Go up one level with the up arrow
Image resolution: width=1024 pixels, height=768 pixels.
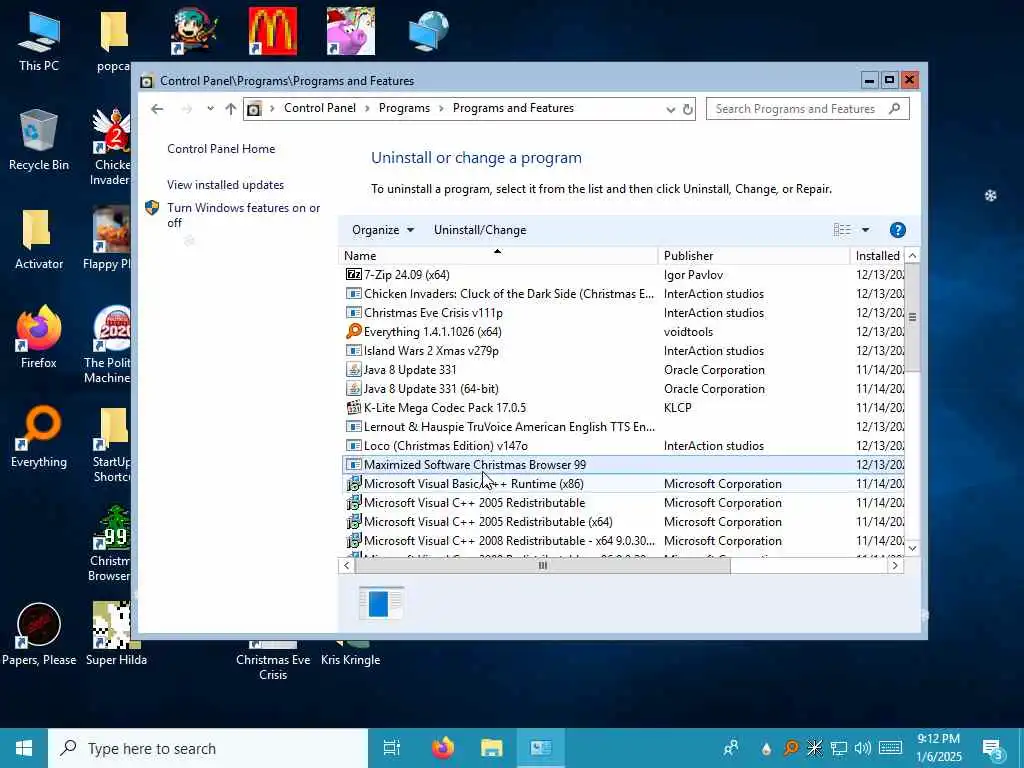tap(231, 109)
